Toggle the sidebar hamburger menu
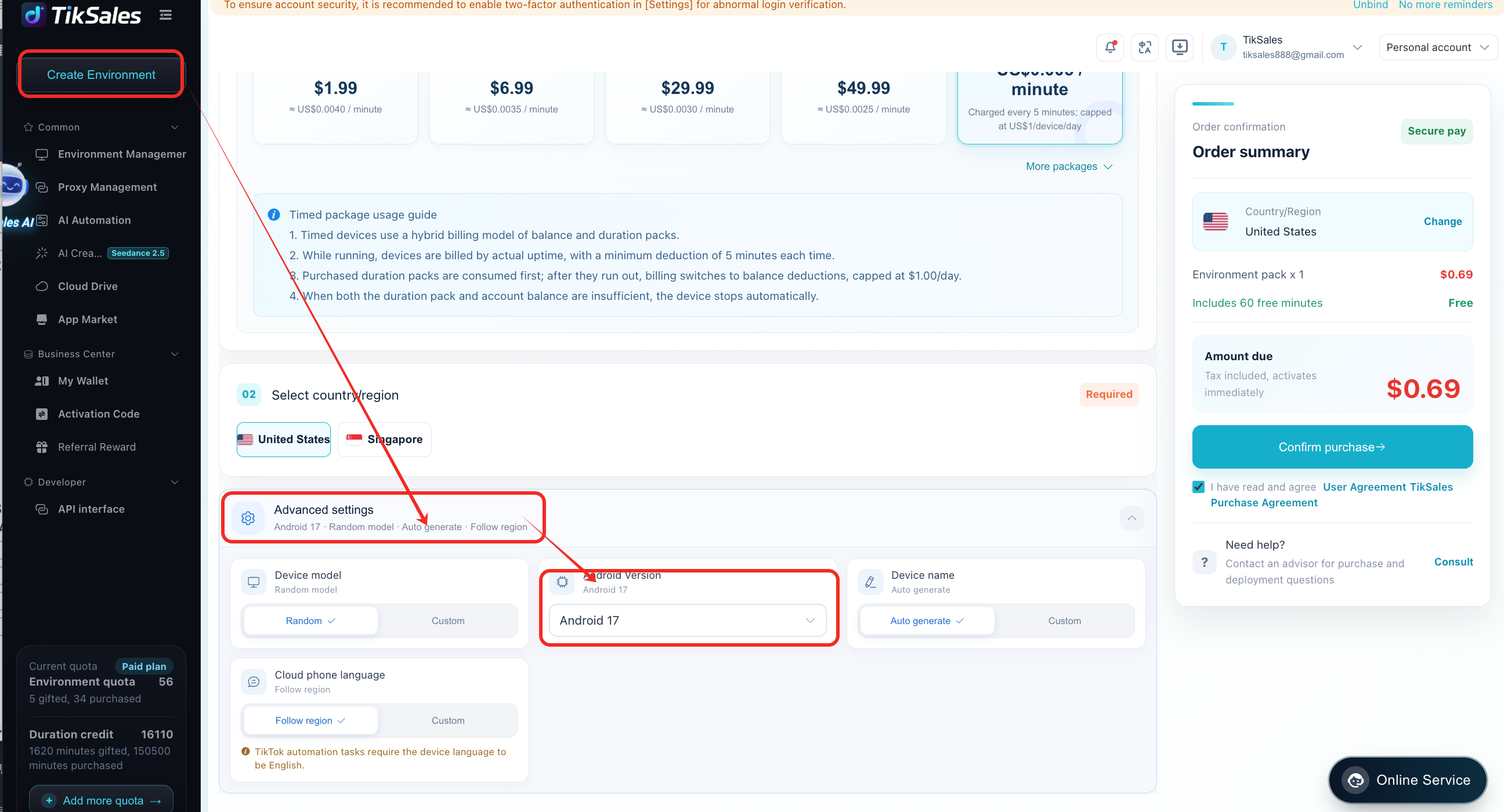This screenshot has width=1504, height=812. (x=166, y=14)
